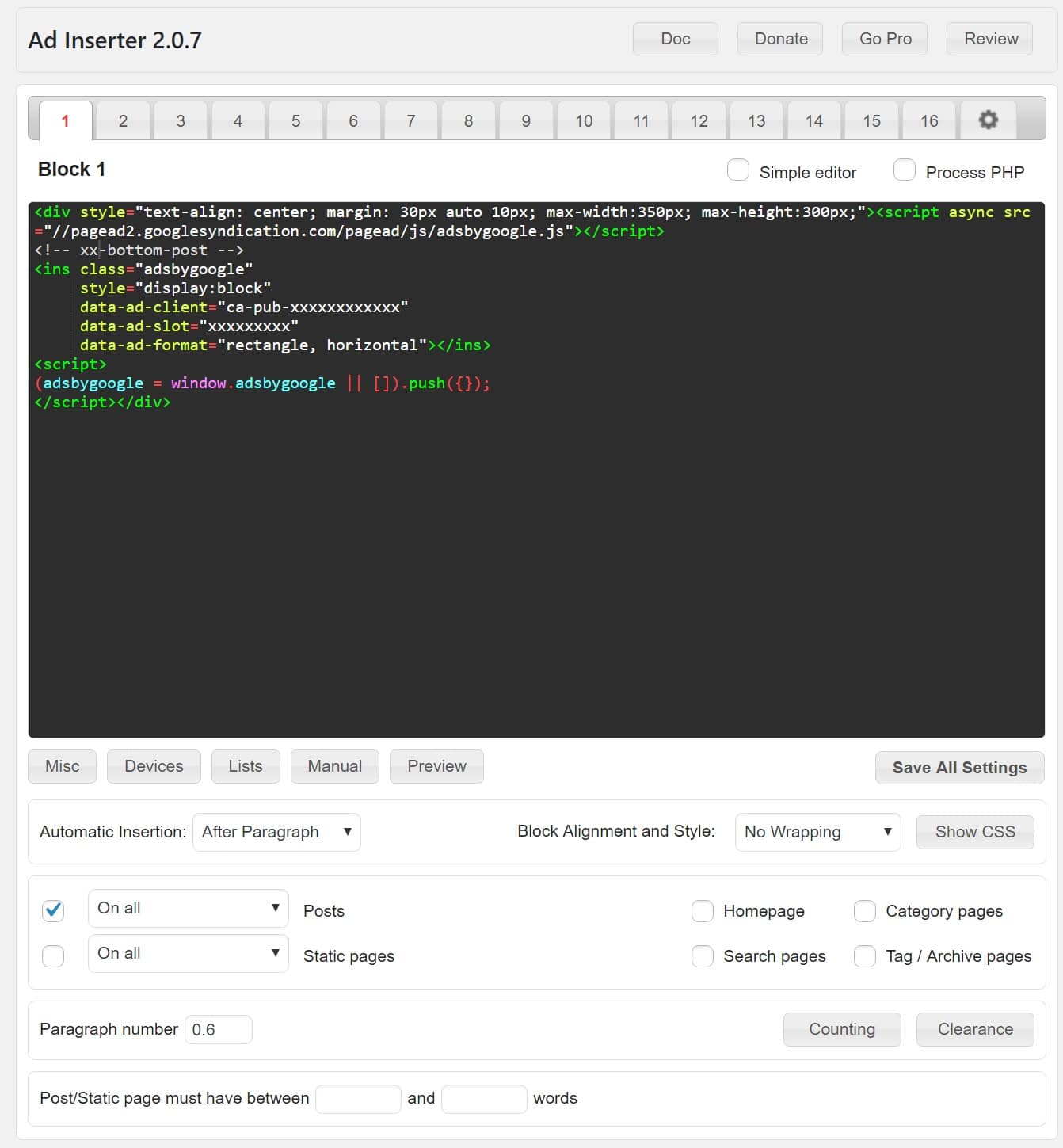Open the Automatic Insertion dropdown
1063x1148 pixels.
click(x=276, y=832)
